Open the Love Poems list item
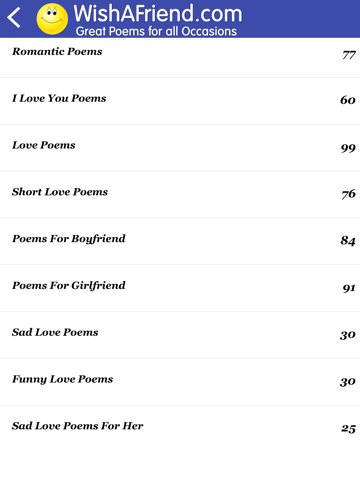Screen dimensions: 360x480 point(180,148)
